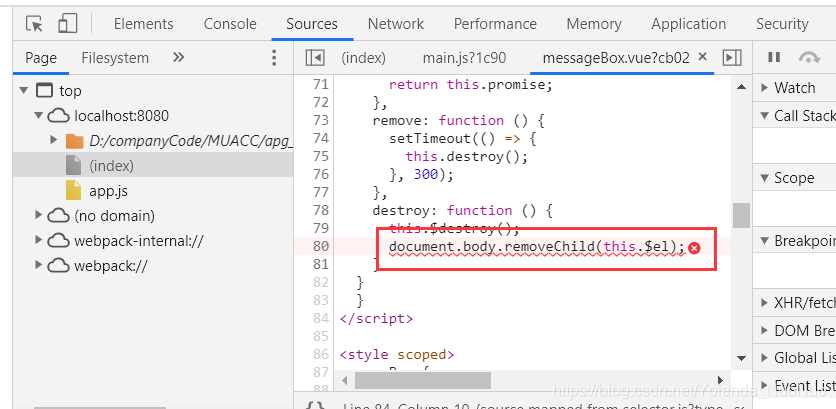Expand the Watch section
The image size is (836, 409).
click(762, 88)
